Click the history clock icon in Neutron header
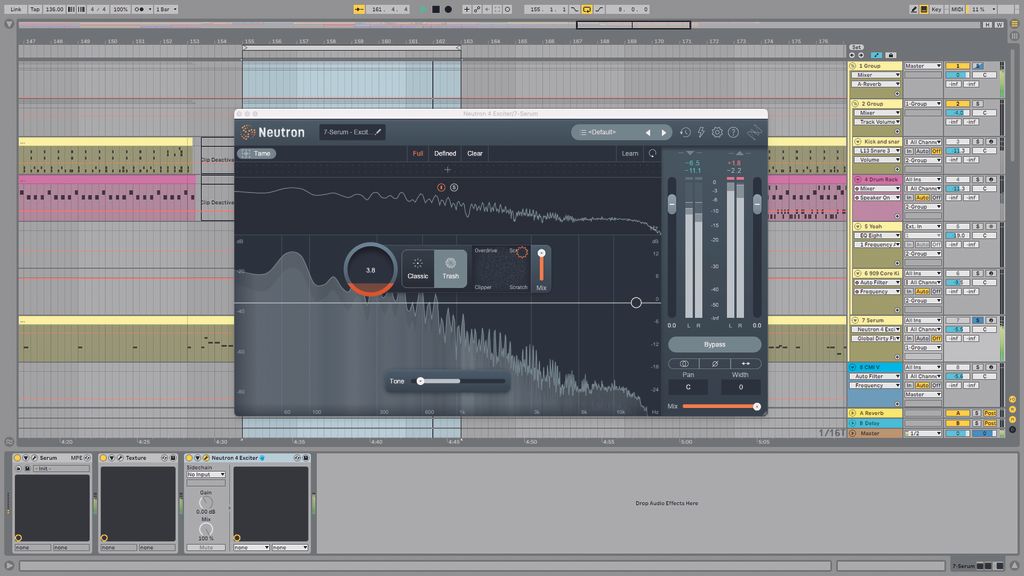The image size is (1024, 576). pyautogui.click(x=684, y=132)
